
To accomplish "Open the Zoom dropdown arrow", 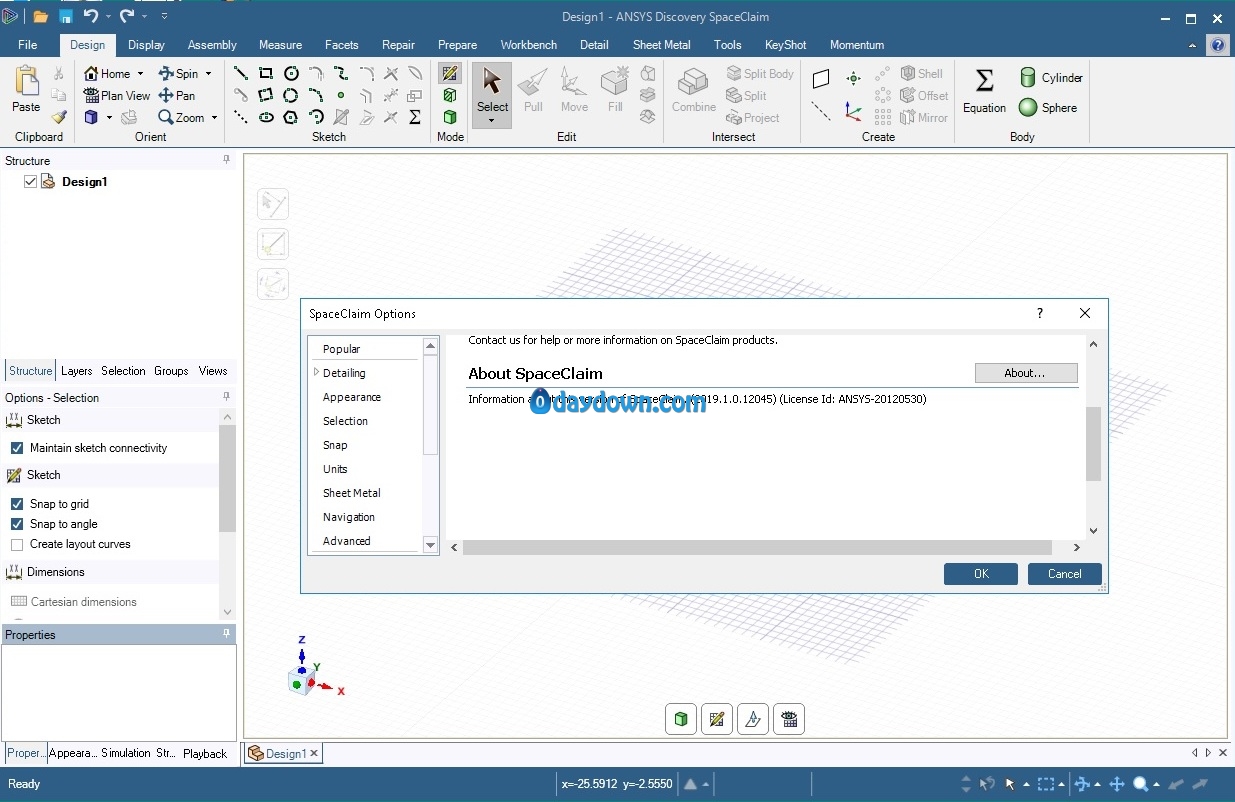I will point(214,117).
